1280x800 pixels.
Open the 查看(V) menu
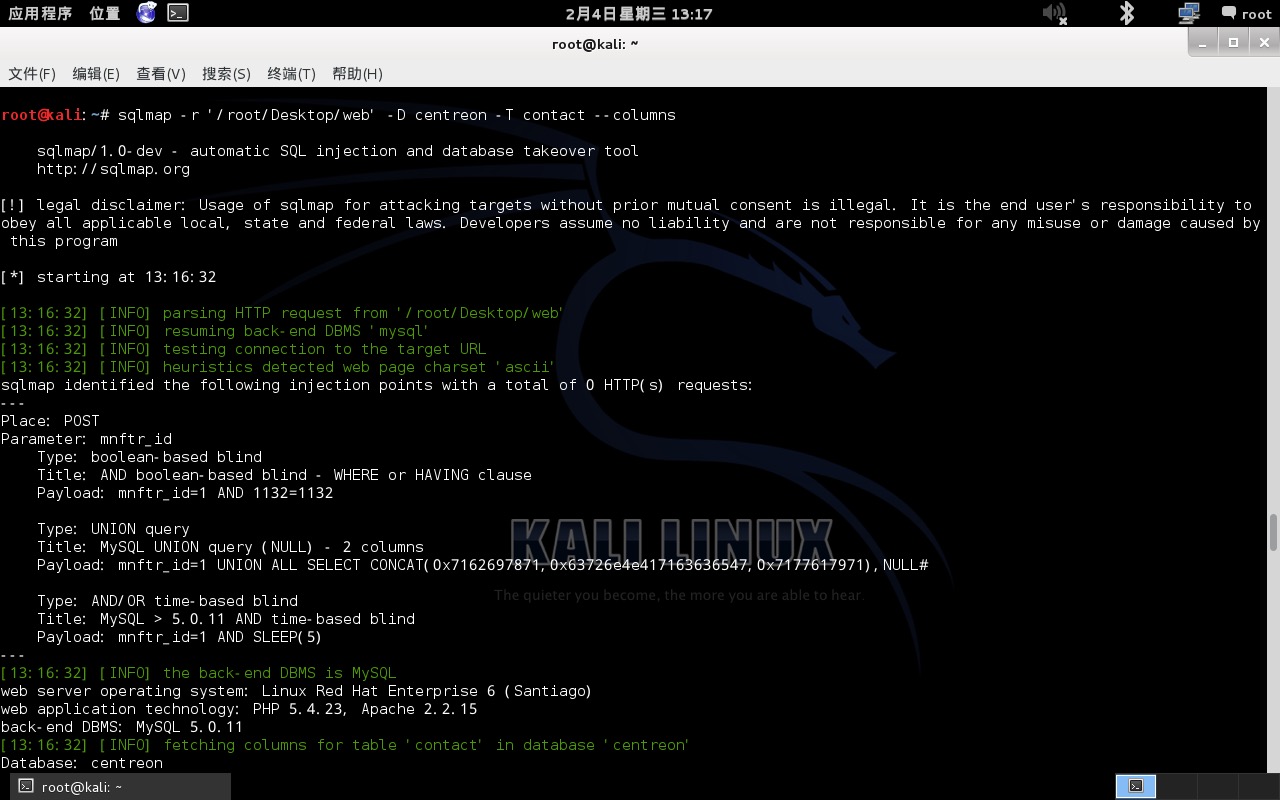(161, 74)
